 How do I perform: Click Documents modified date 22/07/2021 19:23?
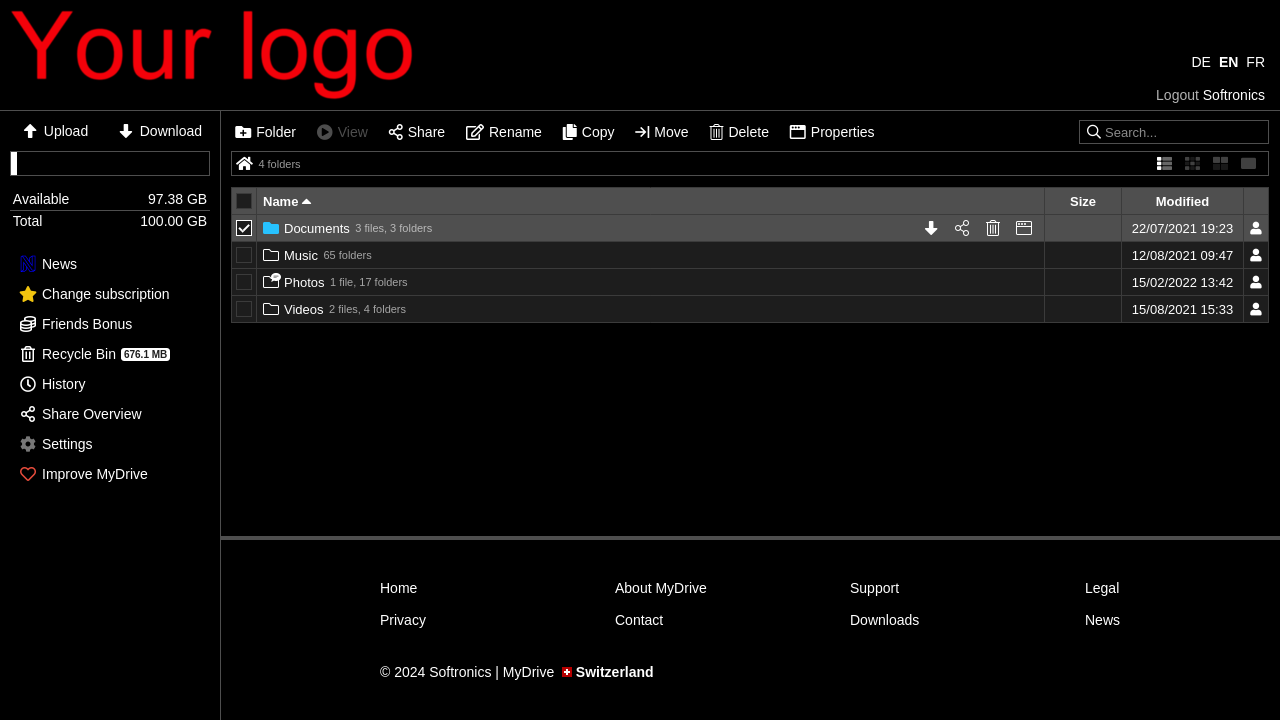click(x=1182, y=228)
